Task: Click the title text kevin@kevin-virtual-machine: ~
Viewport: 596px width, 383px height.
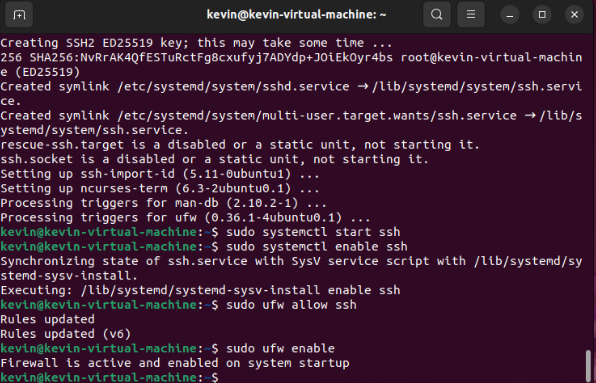Action: [296, 15]
